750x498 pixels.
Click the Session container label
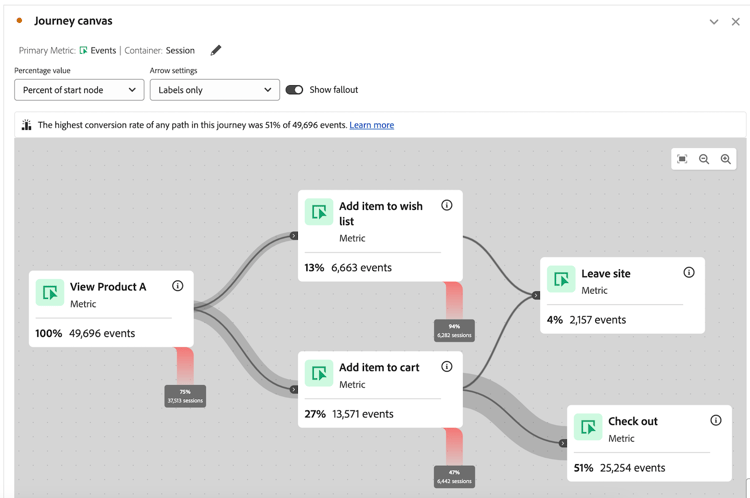(180, 50)
